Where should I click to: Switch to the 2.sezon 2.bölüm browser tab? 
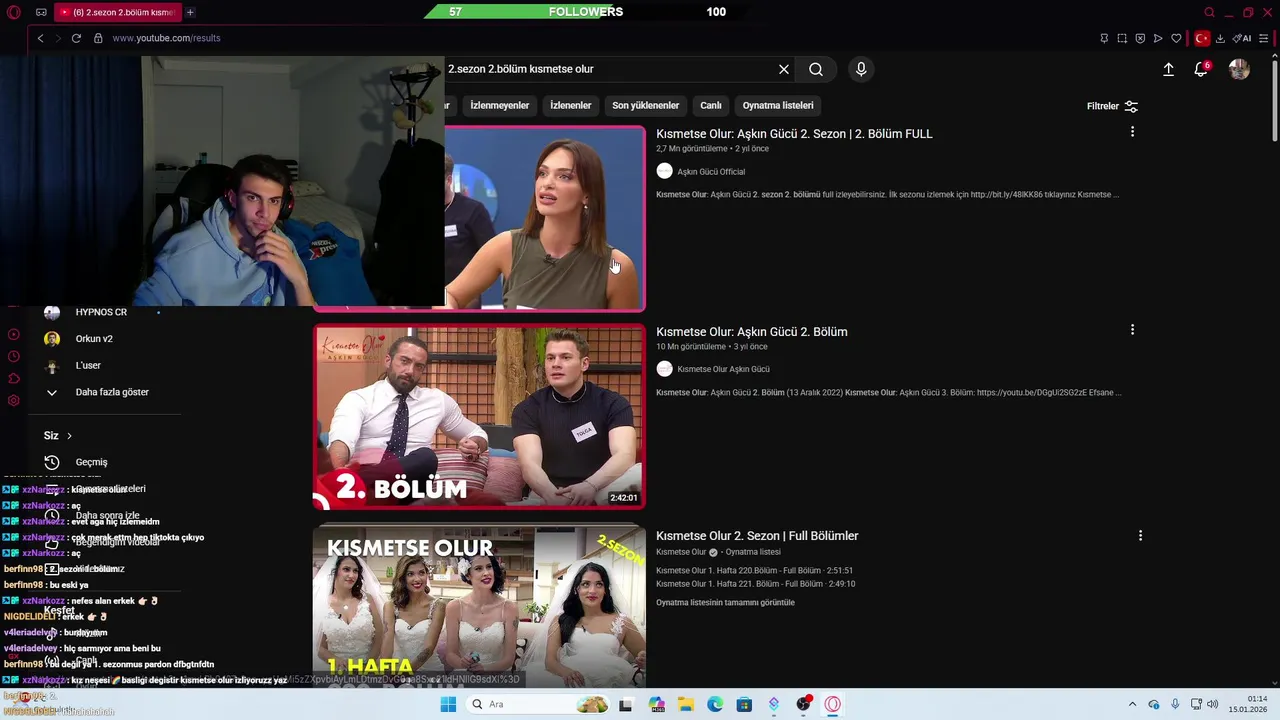pos(116,12)
